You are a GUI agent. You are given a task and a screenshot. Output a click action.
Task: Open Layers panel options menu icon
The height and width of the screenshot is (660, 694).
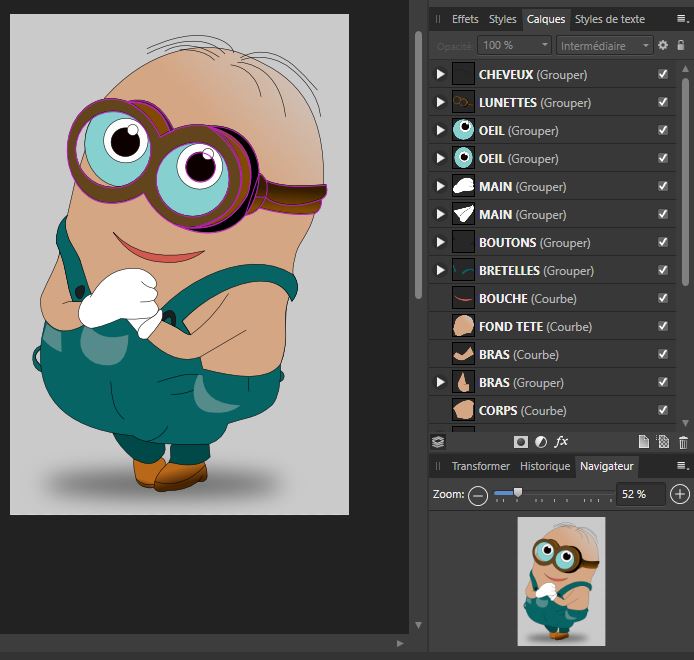(x=682, y=19)
